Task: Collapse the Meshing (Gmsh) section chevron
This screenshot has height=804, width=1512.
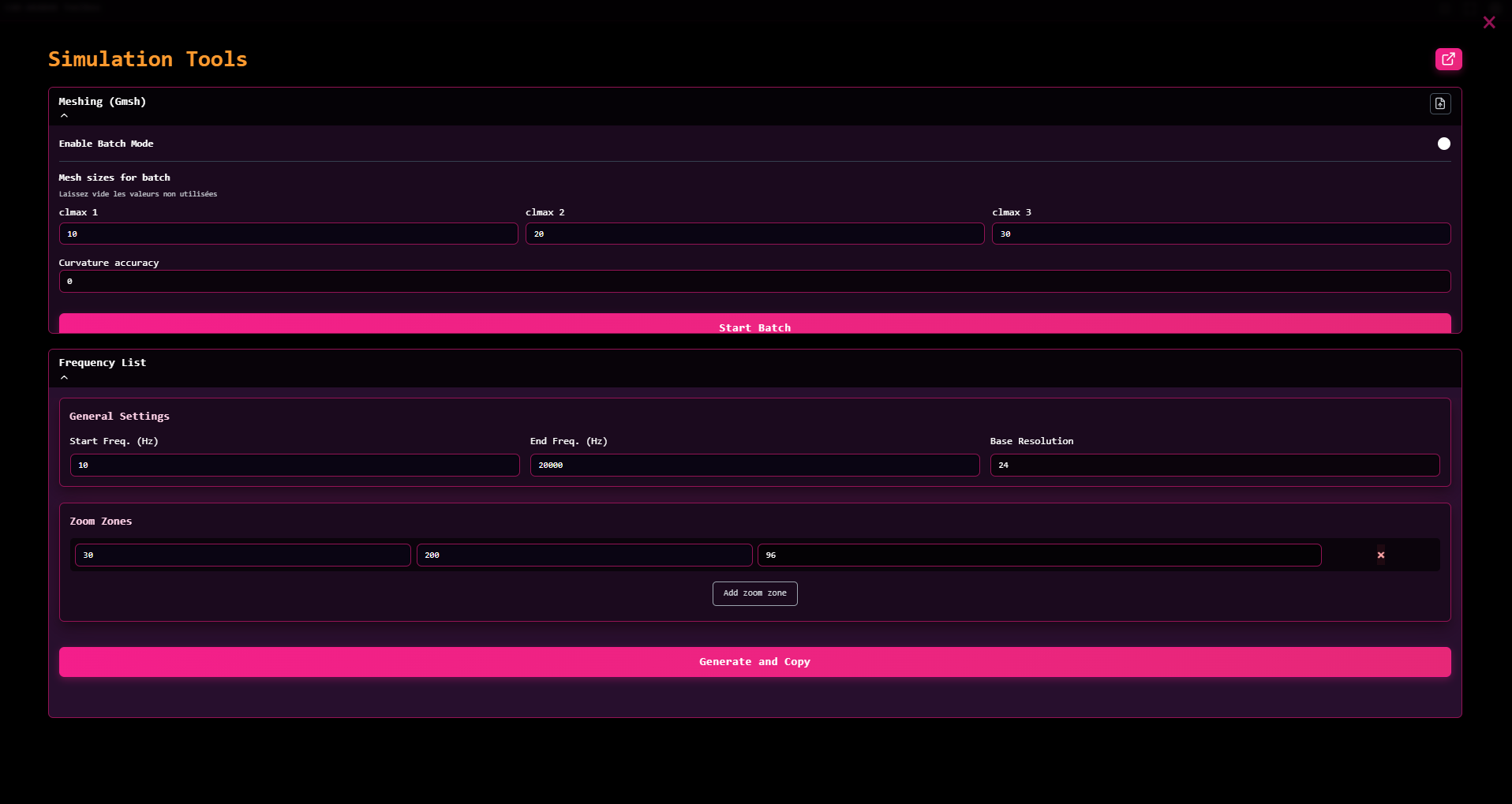Action: (65, 116)
